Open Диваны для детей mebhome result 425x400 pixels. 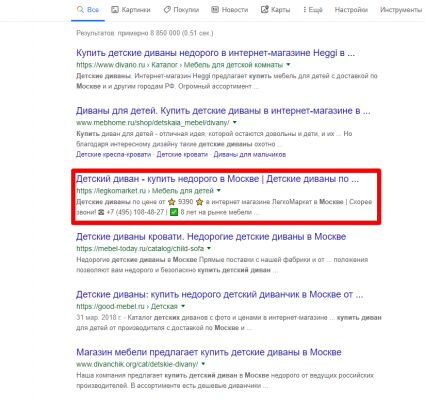click(223, 111)
